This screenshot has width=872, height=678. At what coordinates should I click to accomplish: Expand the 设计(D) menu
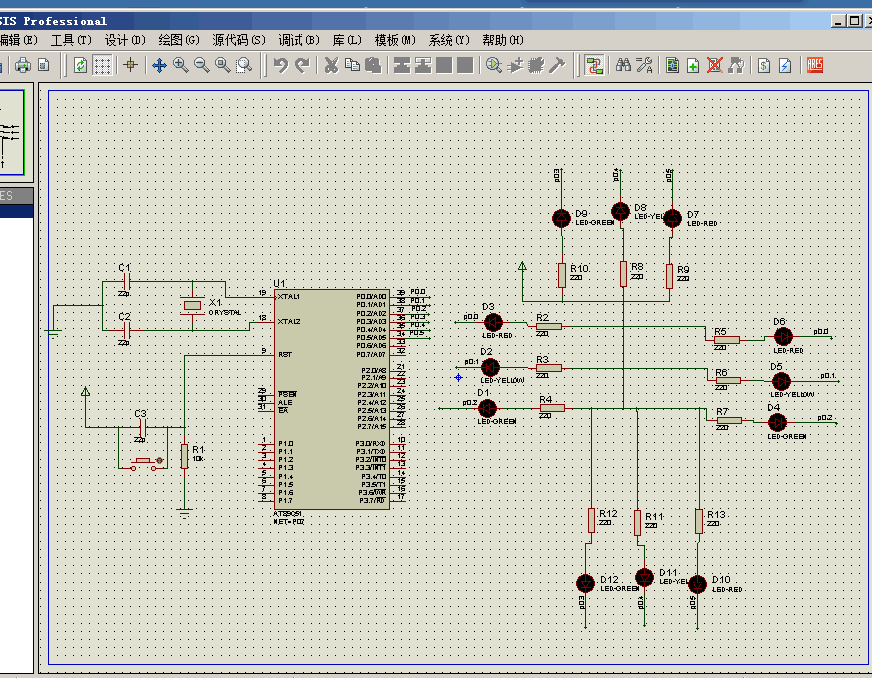125,40
